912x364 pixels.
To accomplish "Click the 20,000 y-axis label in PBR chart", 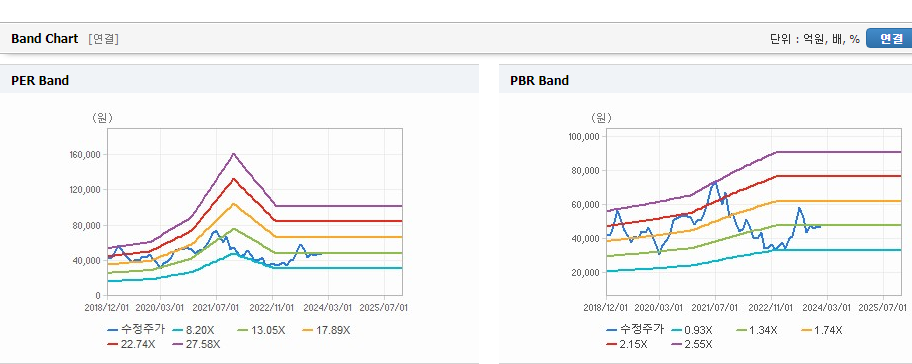I will click(586, 273).
